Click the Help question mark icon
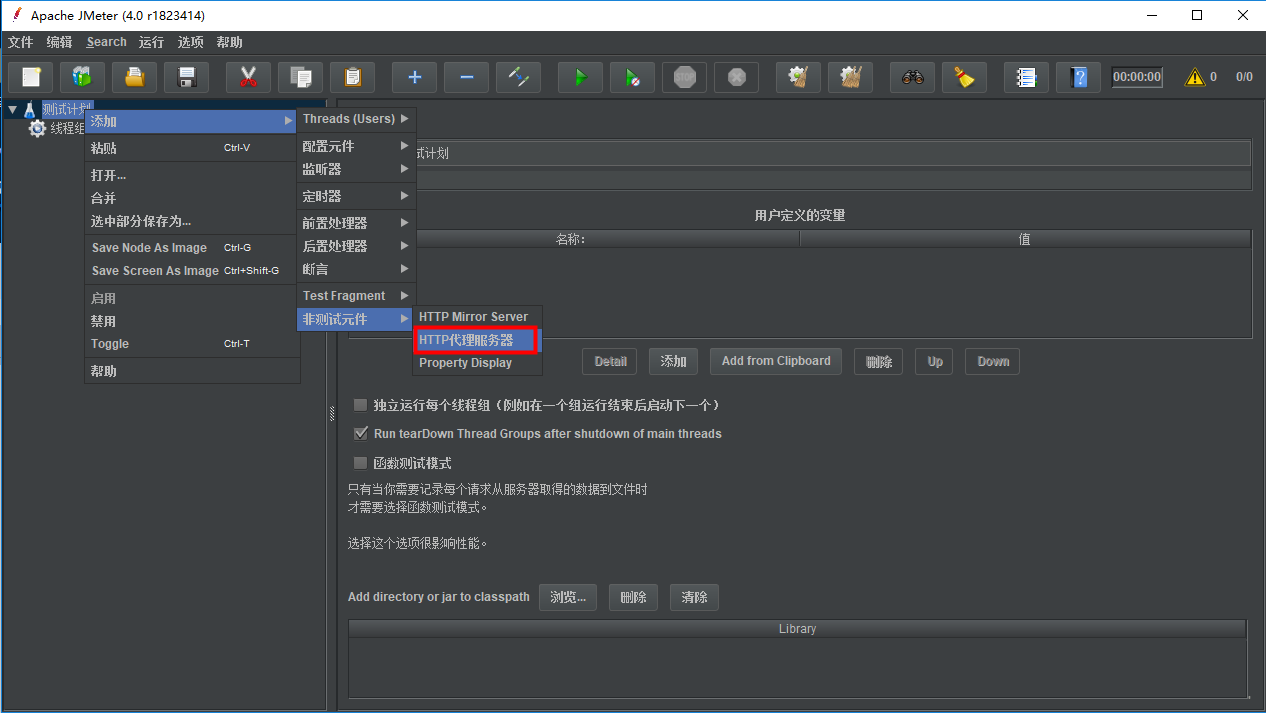 click(1079, 77)
